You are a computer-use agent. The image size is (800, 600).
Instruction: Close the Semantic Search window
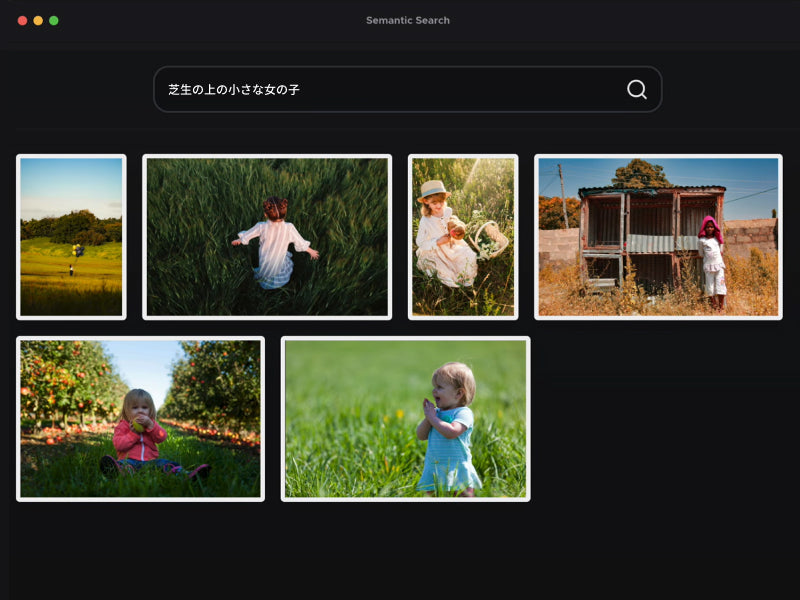22,20
